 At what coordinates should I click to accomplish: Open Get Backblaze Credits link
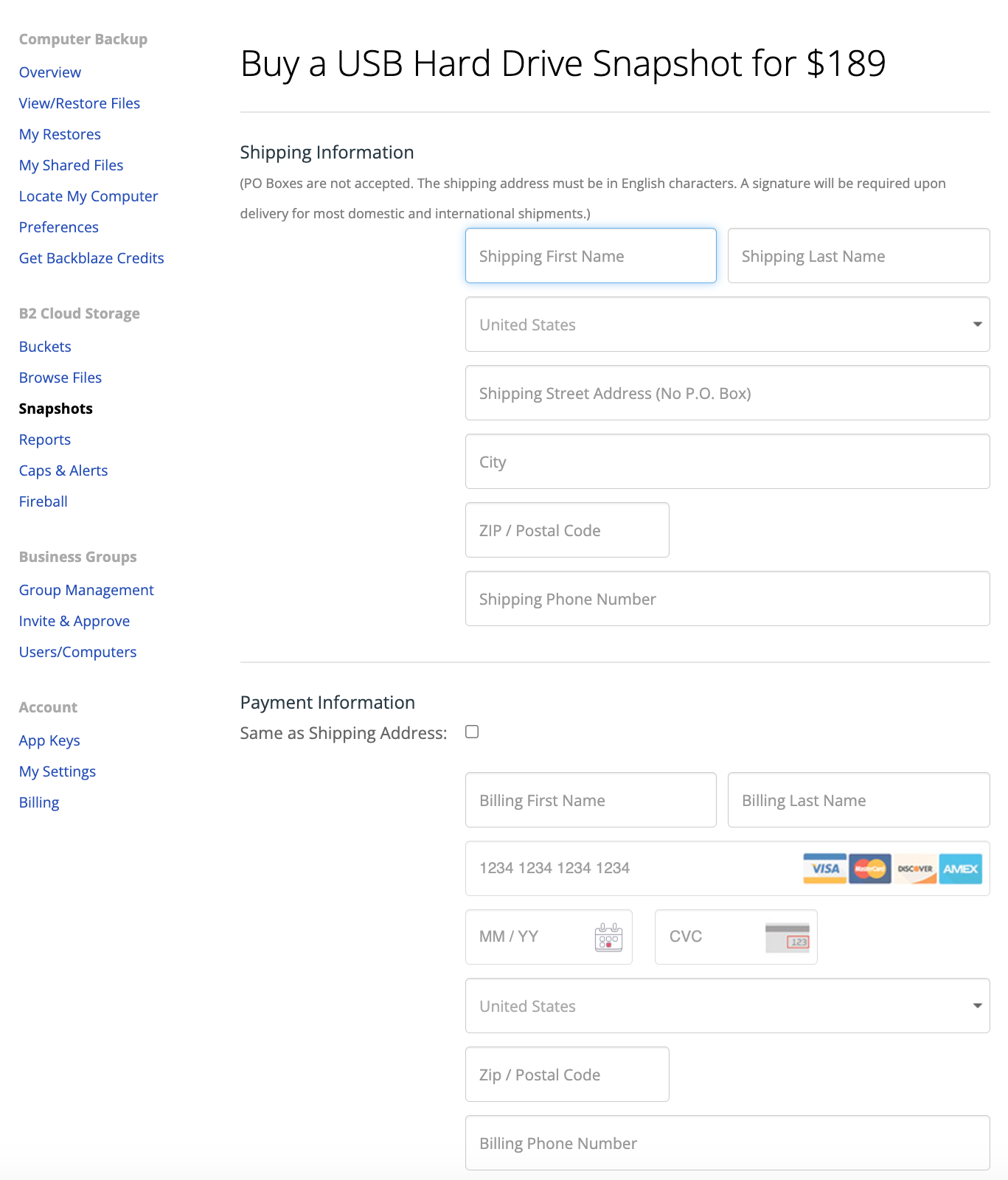click(91, 258)
